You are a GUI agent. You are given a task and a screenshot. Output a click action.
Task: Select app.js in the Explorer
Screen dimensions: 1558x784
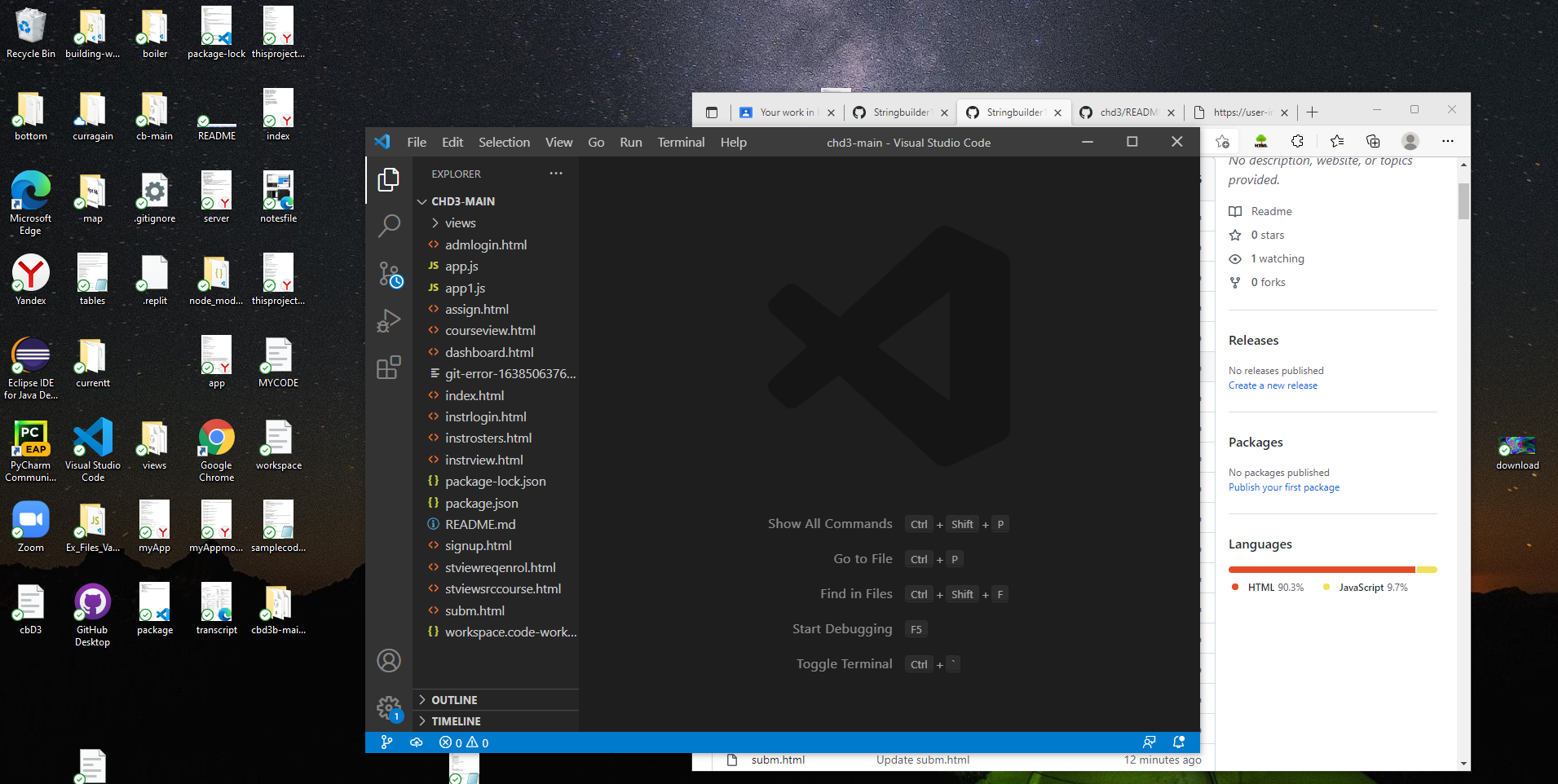(461, 266)
